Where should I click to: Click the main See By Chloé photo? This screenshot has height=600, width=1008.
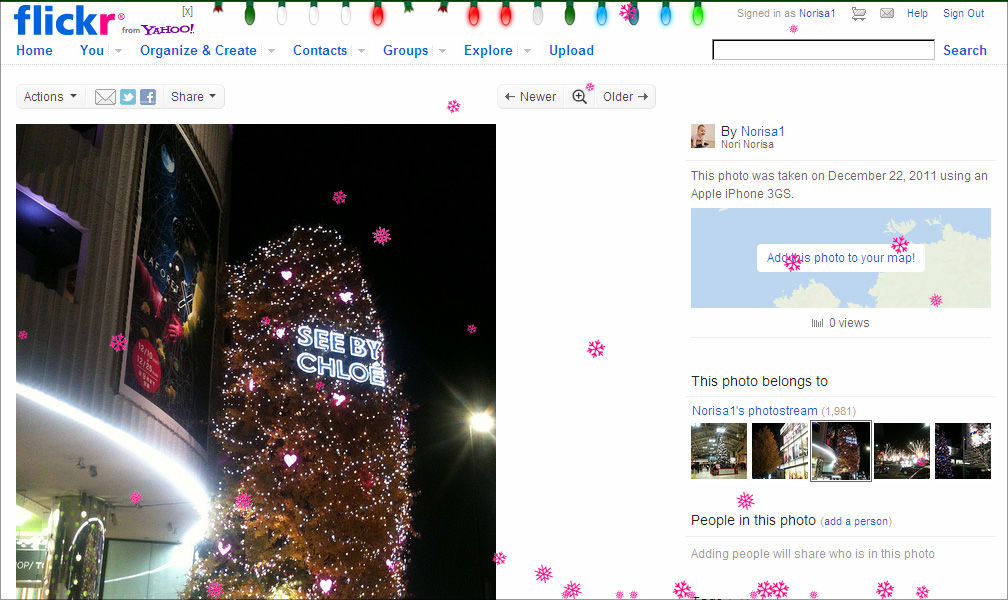point(256,361)
